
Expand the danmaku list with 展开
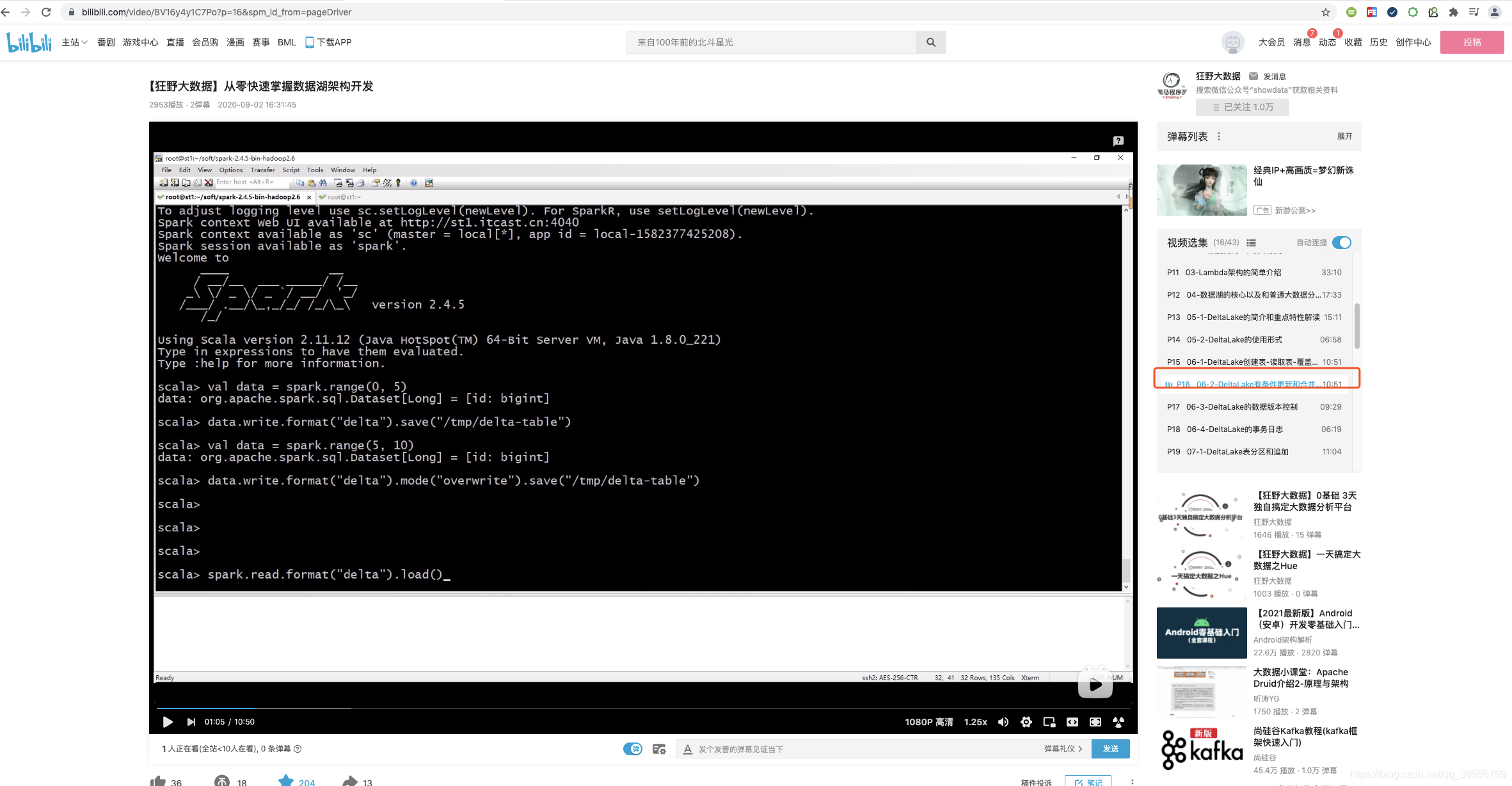(1344, 136)
